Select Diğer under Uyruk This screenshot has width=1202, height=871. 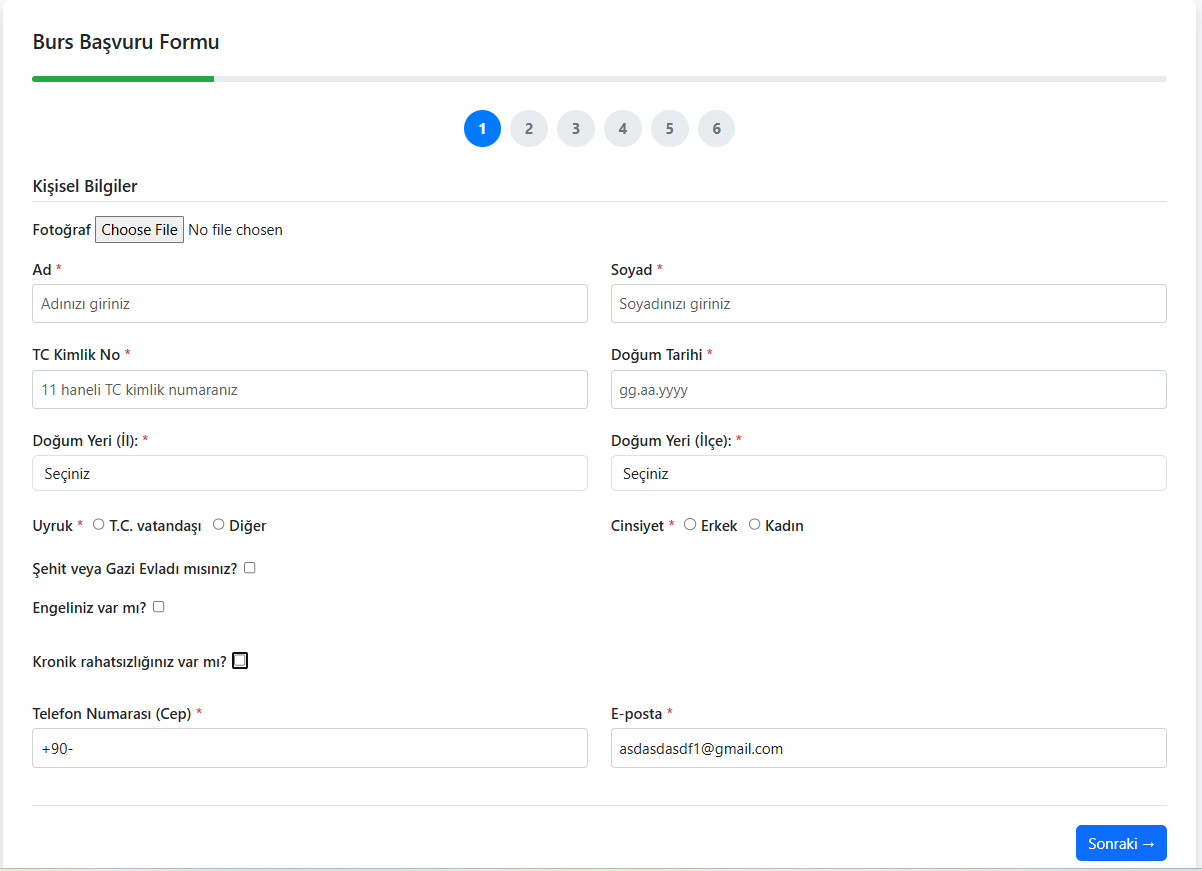pyautogui.click(x=218, y=523)
